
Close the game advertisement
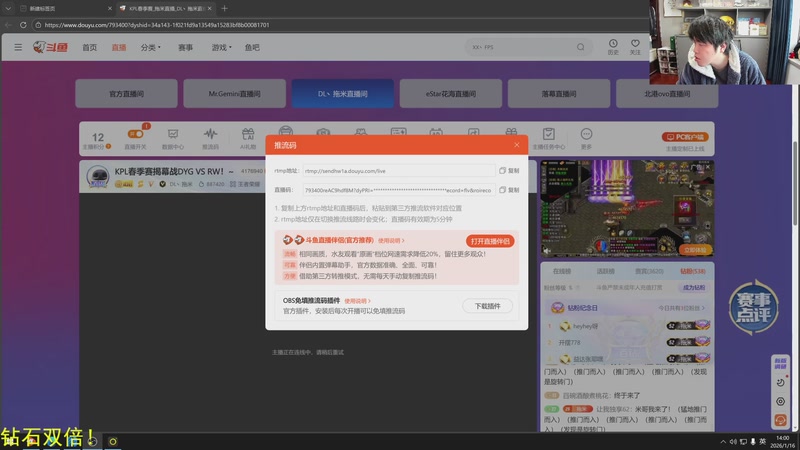point(708,167)
